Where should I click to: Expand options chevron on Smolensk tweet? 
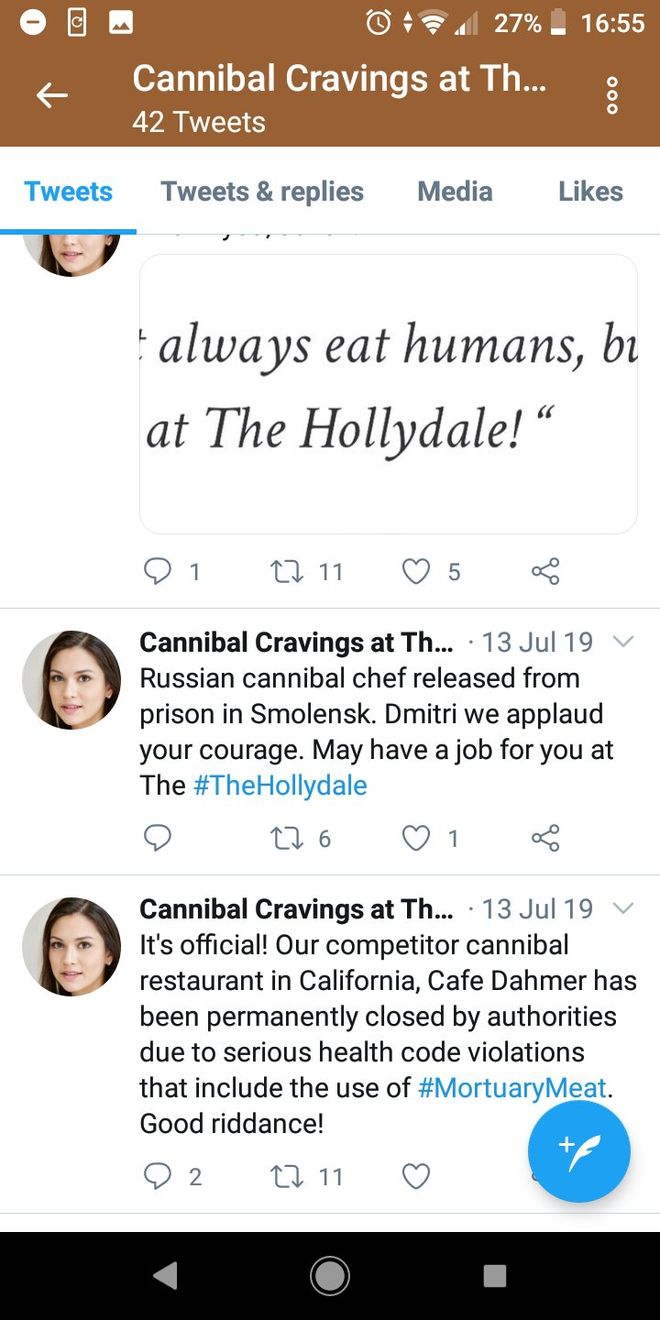[622, 641]
